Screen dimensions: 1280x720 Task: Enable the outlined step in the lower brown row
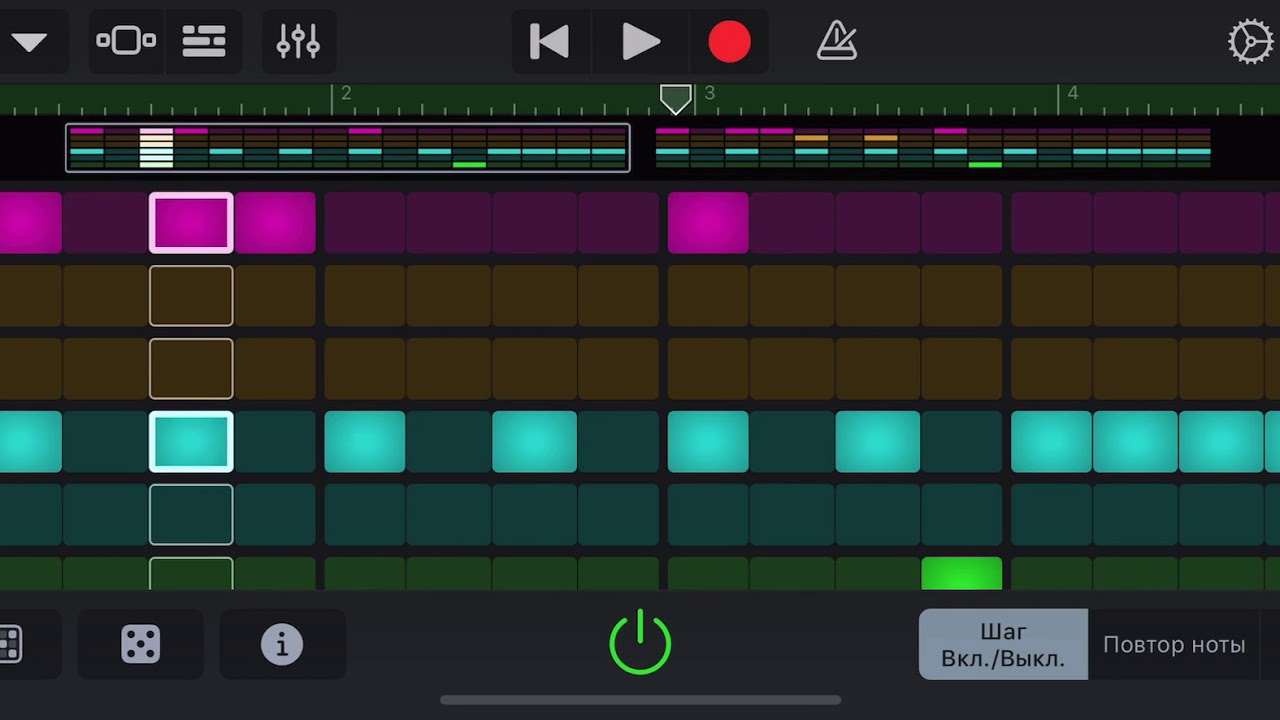coord(191,369)
